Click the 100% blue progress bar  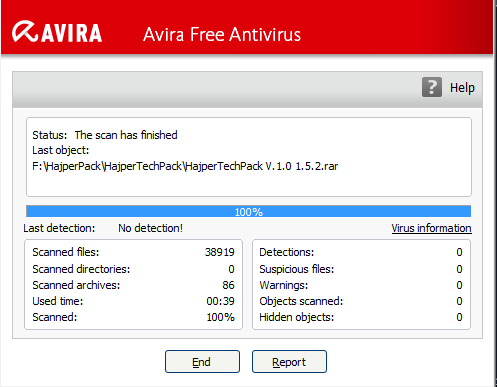point(249,211)
